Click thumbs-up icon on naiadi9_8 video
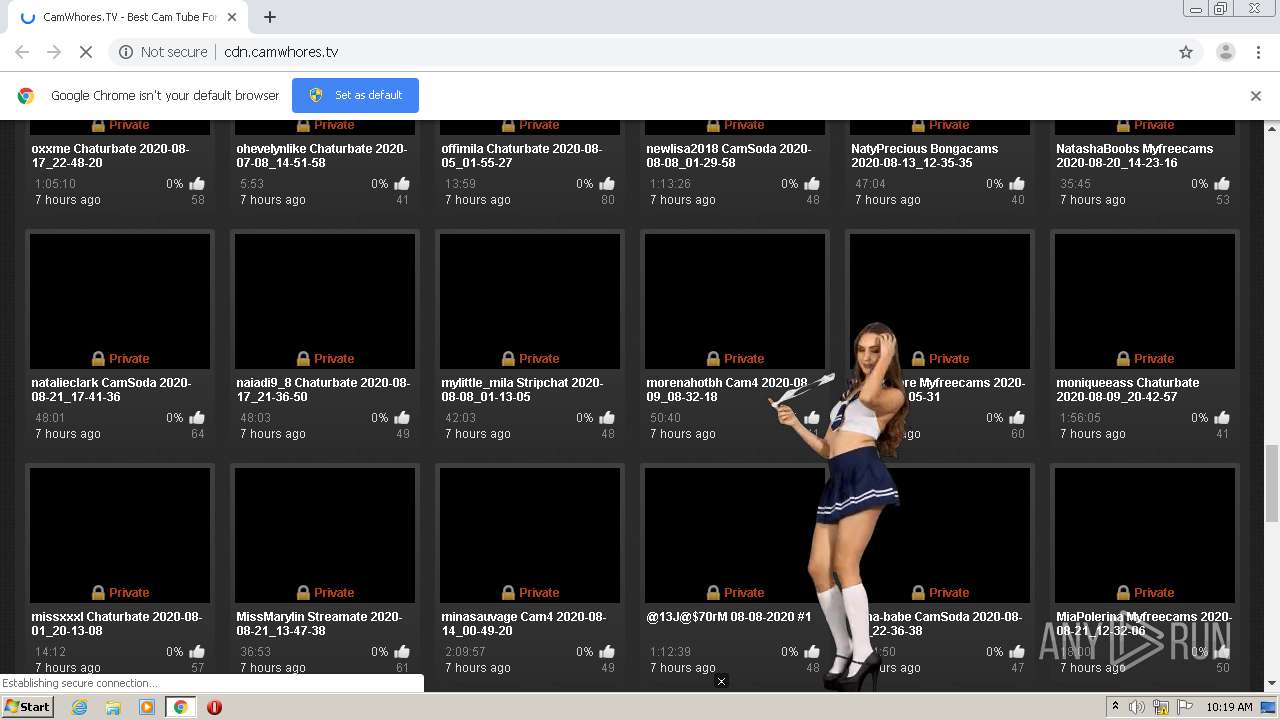Viewport: 1280px width, 720px height. [x=402, y=418]
